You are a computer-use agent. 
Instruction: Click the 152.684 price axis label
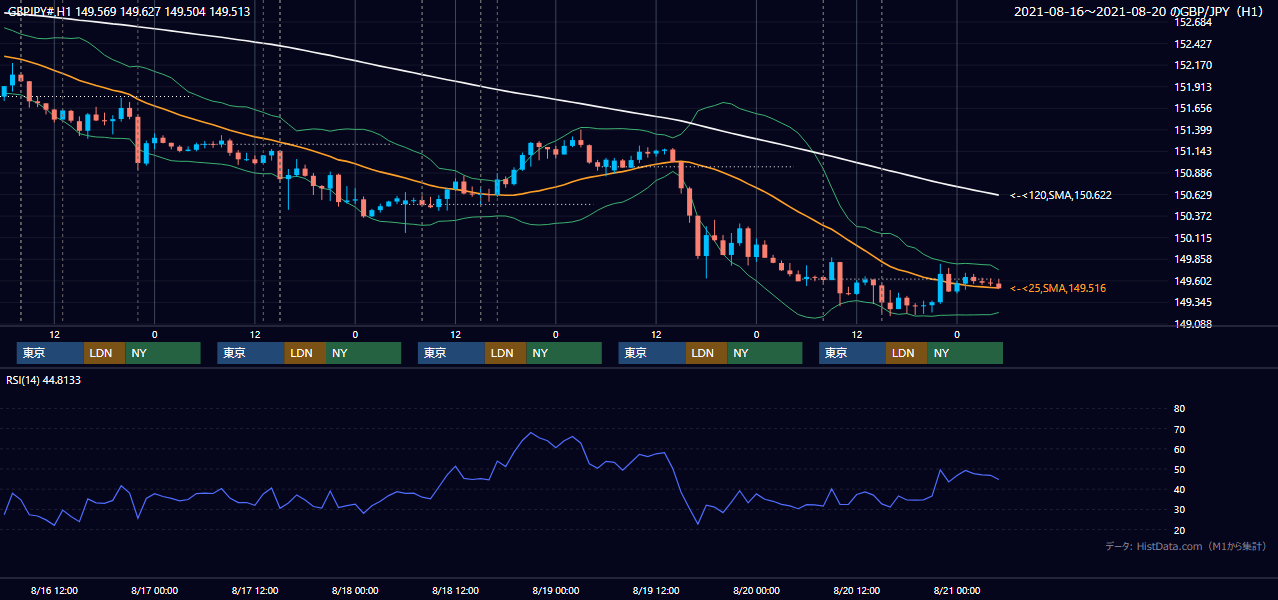coord(1193,23)
